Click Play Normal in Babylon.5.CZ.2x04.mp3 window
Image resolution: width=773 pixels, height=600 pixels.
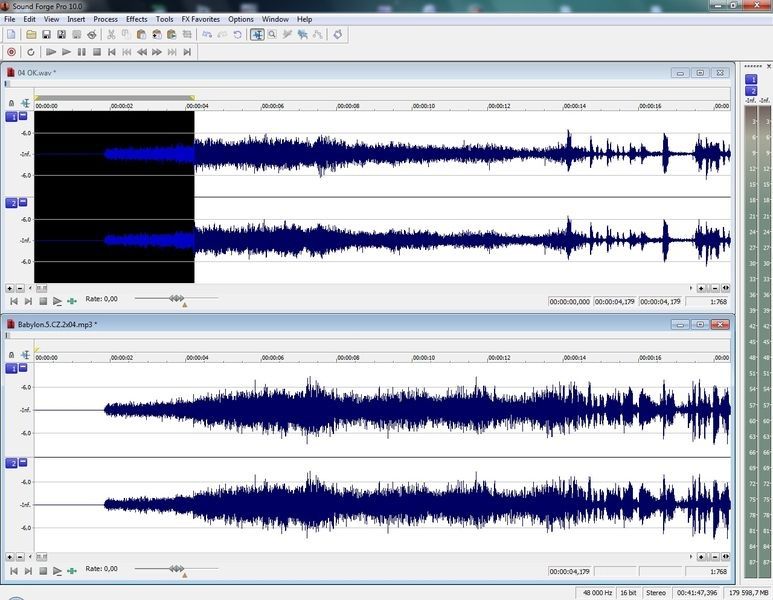(57, 570)
